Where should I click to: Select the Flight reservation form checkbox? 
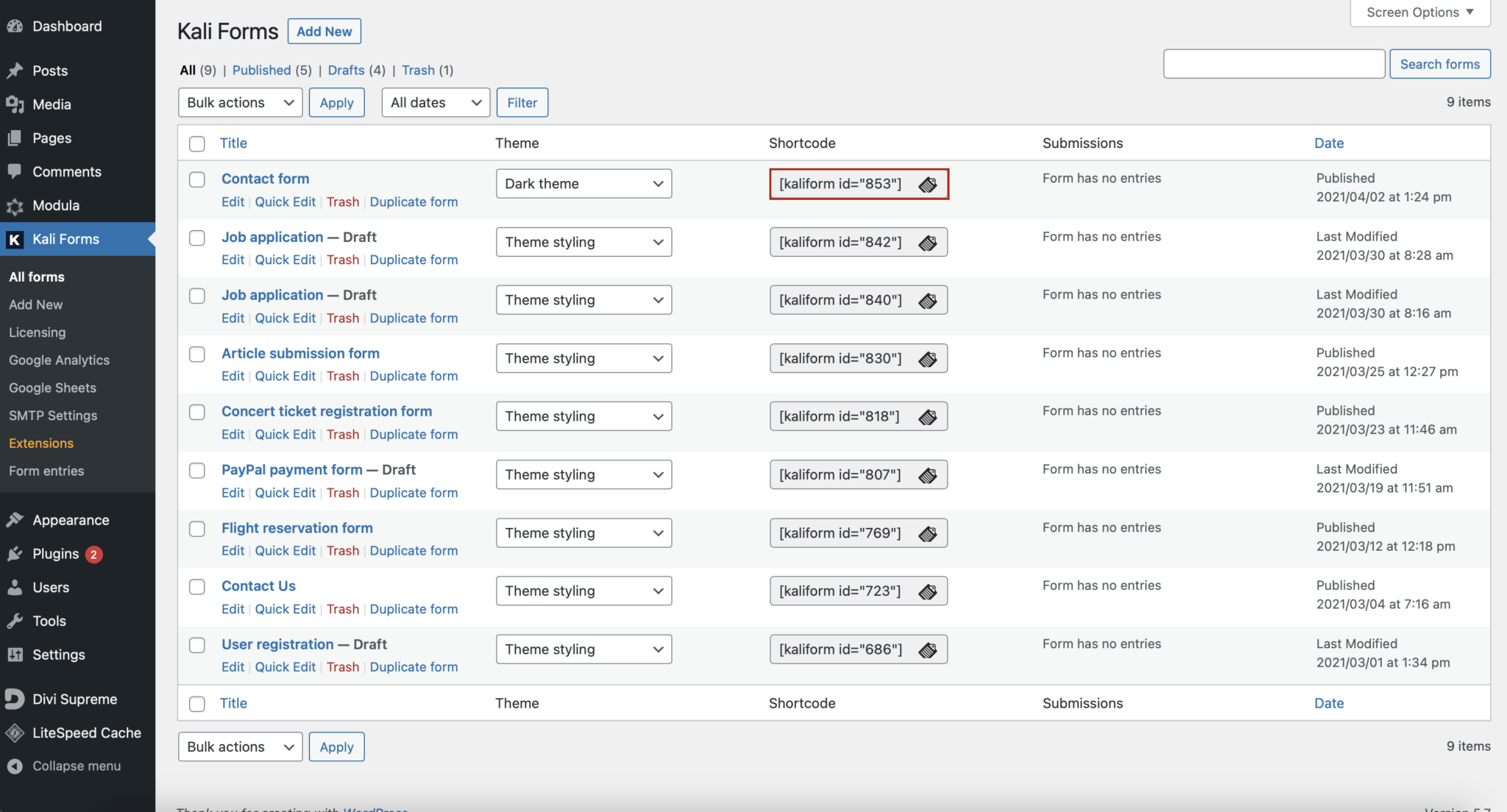tap(197, 529)
